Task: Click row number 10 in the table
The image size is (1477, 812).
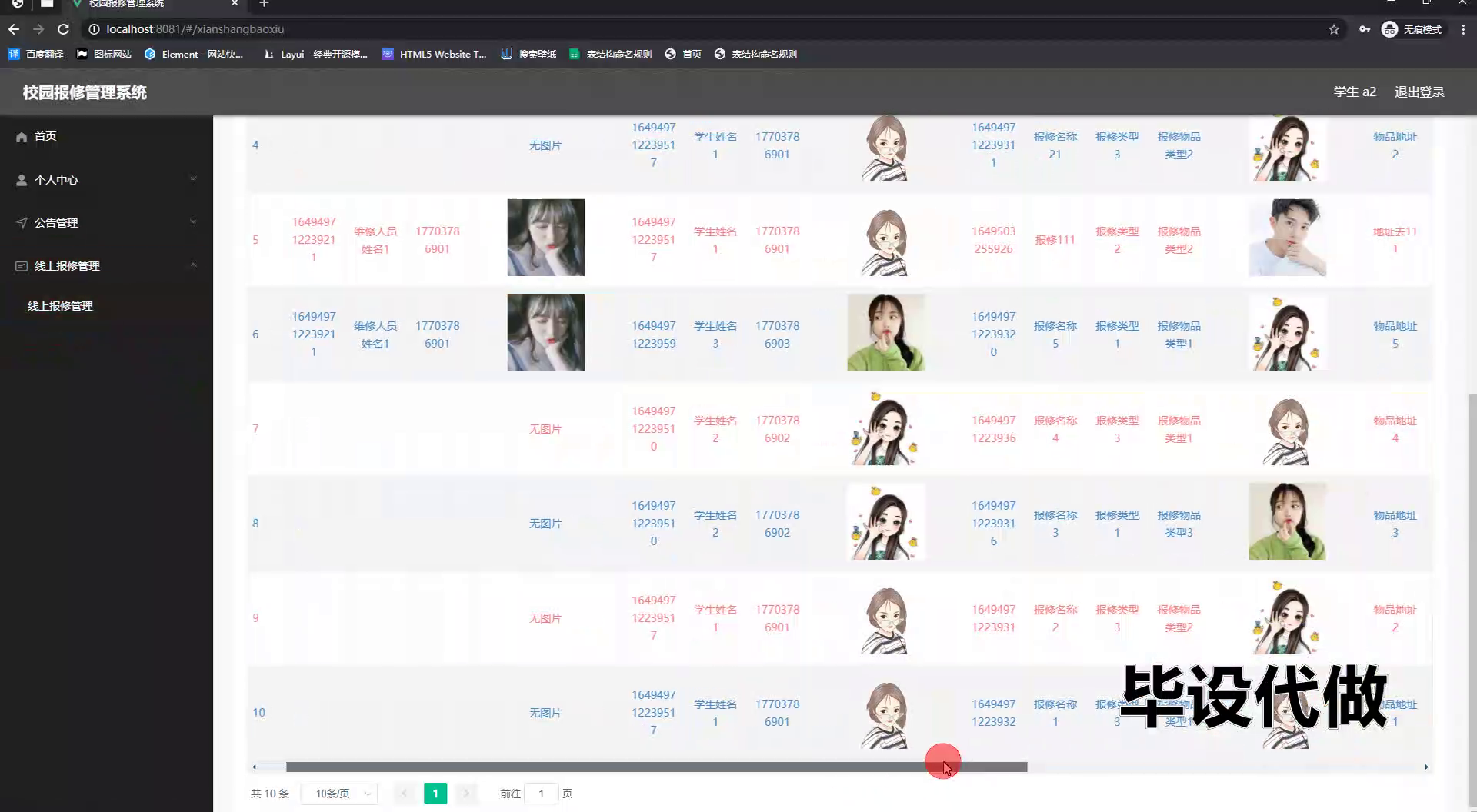Action: pyautogui.click(x=258, y=713)
